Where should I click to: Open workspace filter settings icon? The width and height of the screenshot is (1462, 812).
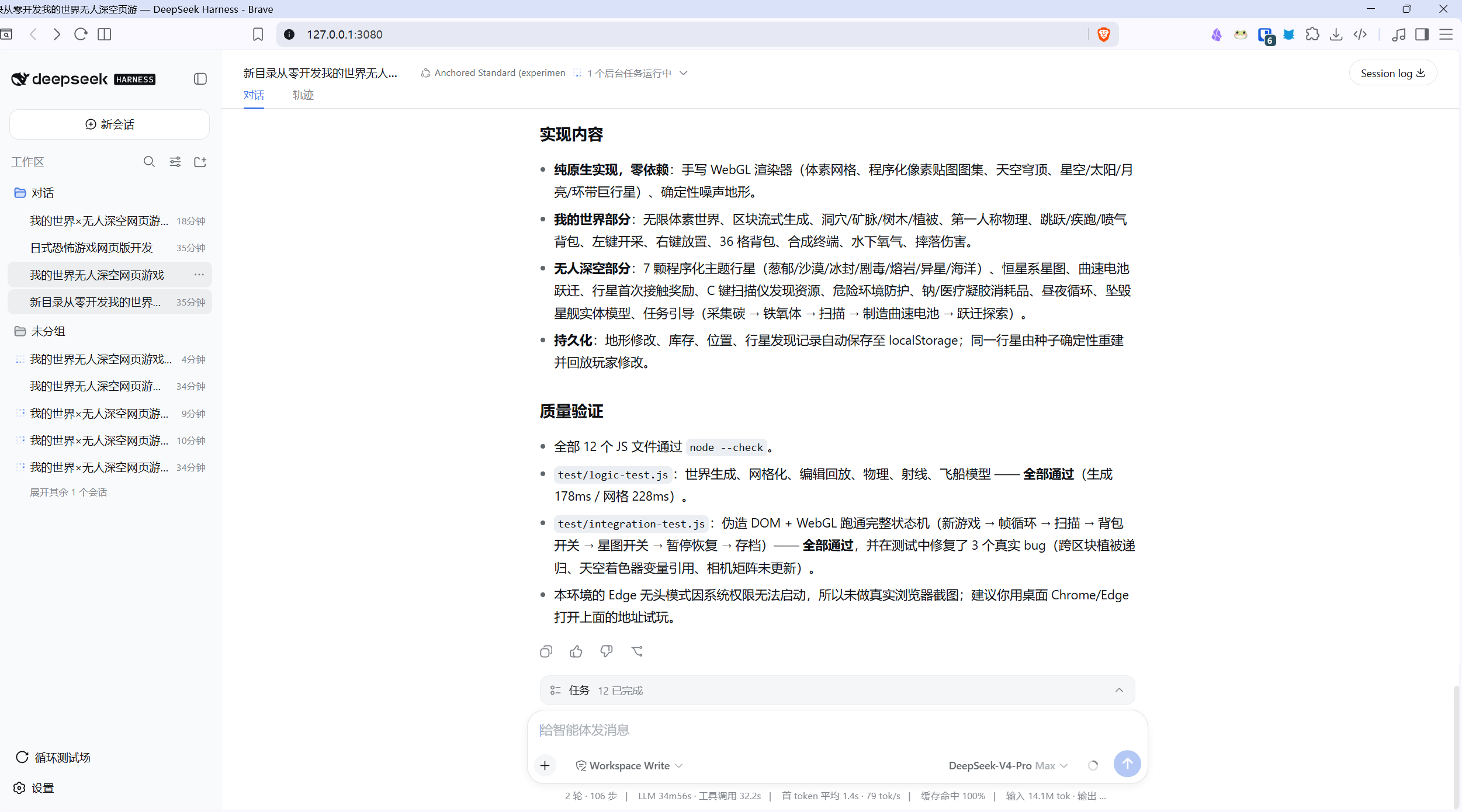pos(175,162)
